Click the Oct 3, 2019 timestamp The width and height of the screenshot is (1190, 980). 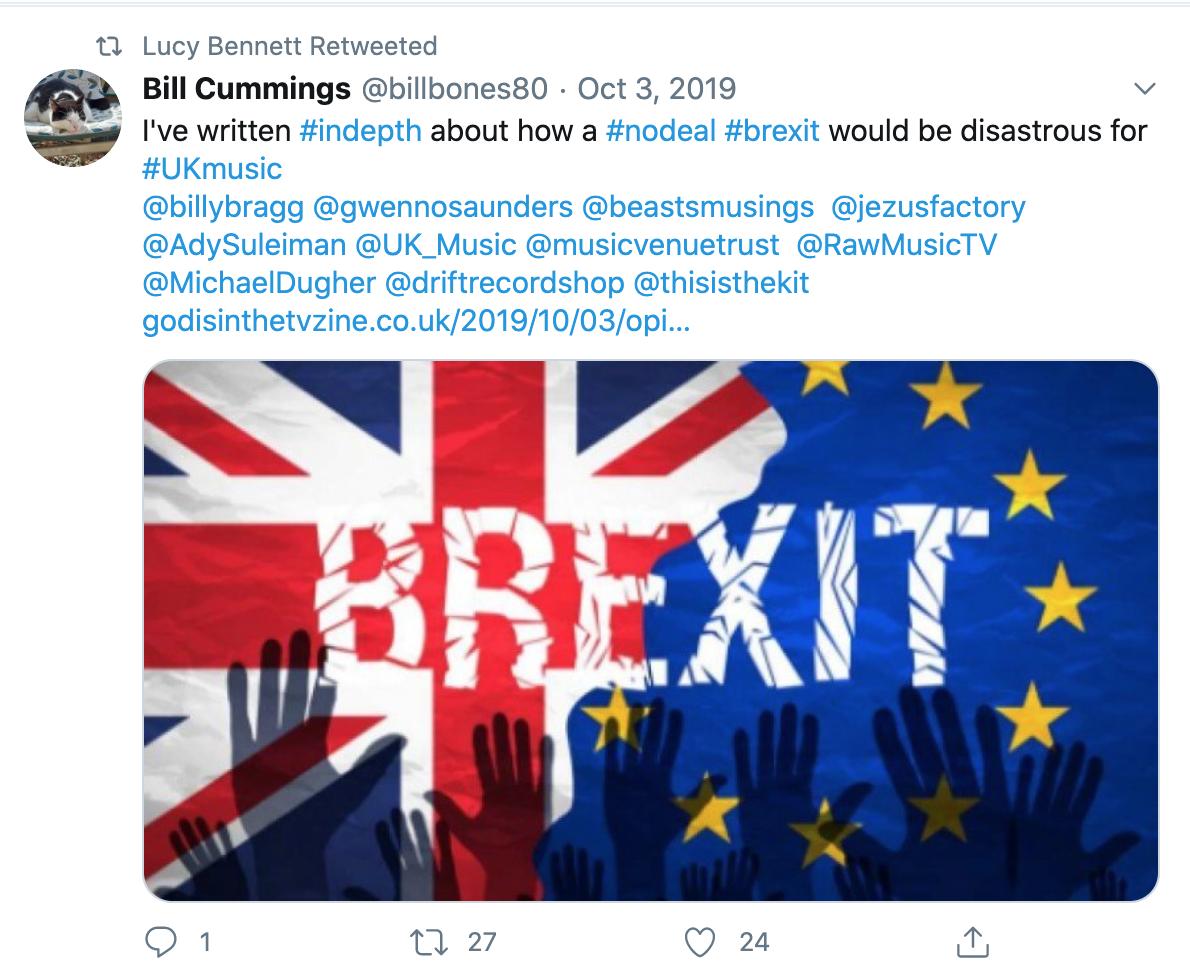[656, 89]
